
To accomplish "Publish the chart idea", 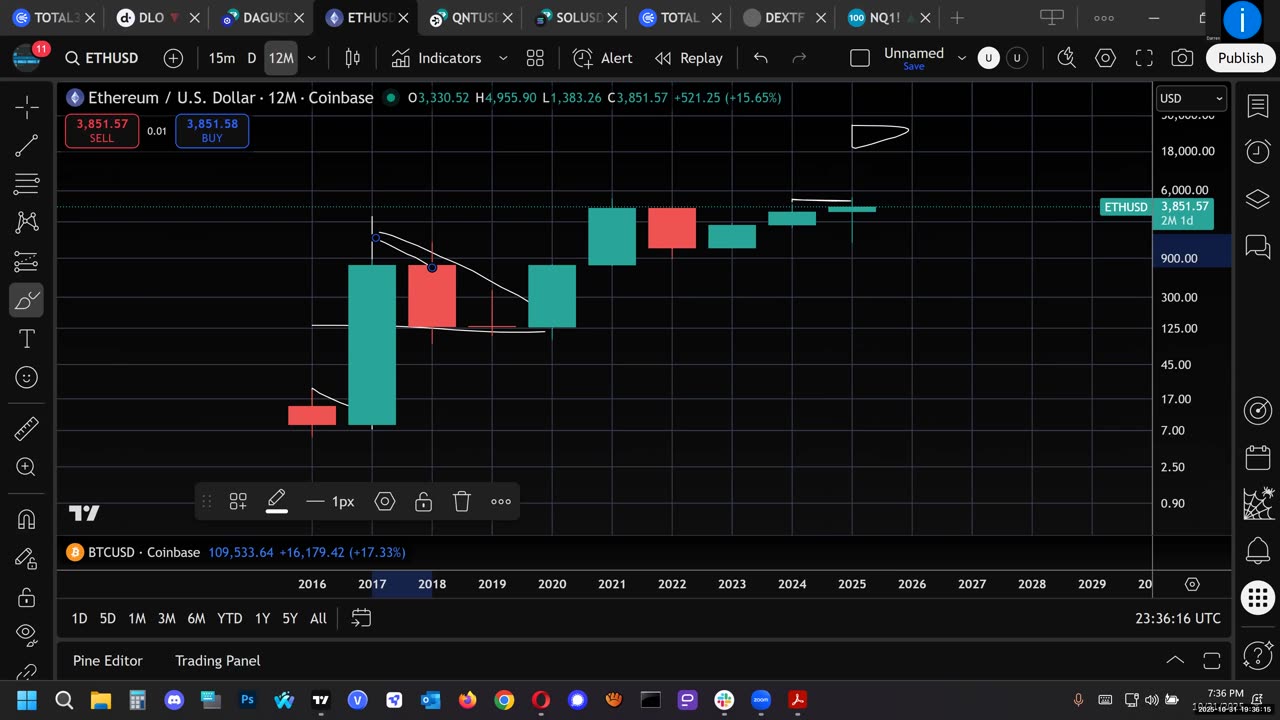I will tap(1240, 58).
